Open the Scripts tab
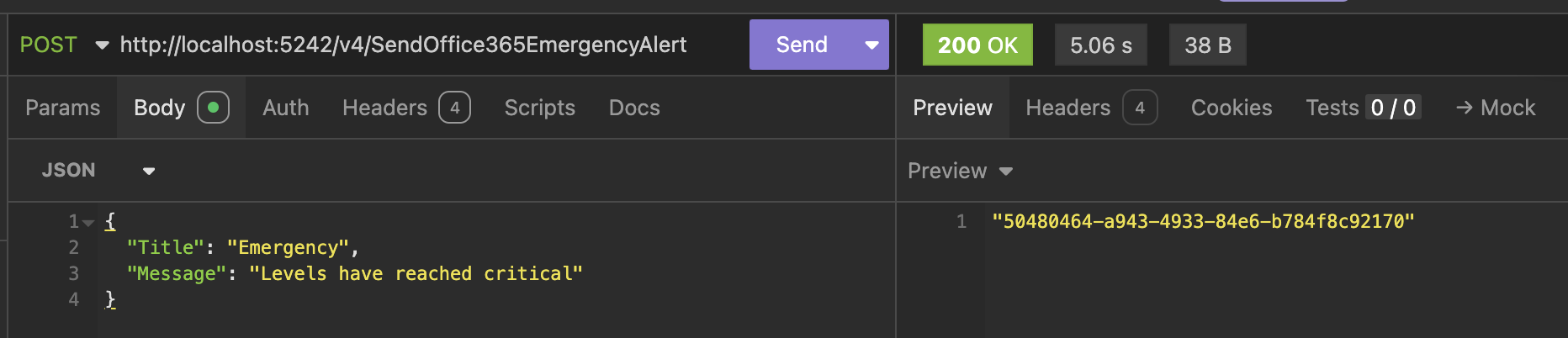Screen dimensions: 1568x338 [x=539, y=108]
